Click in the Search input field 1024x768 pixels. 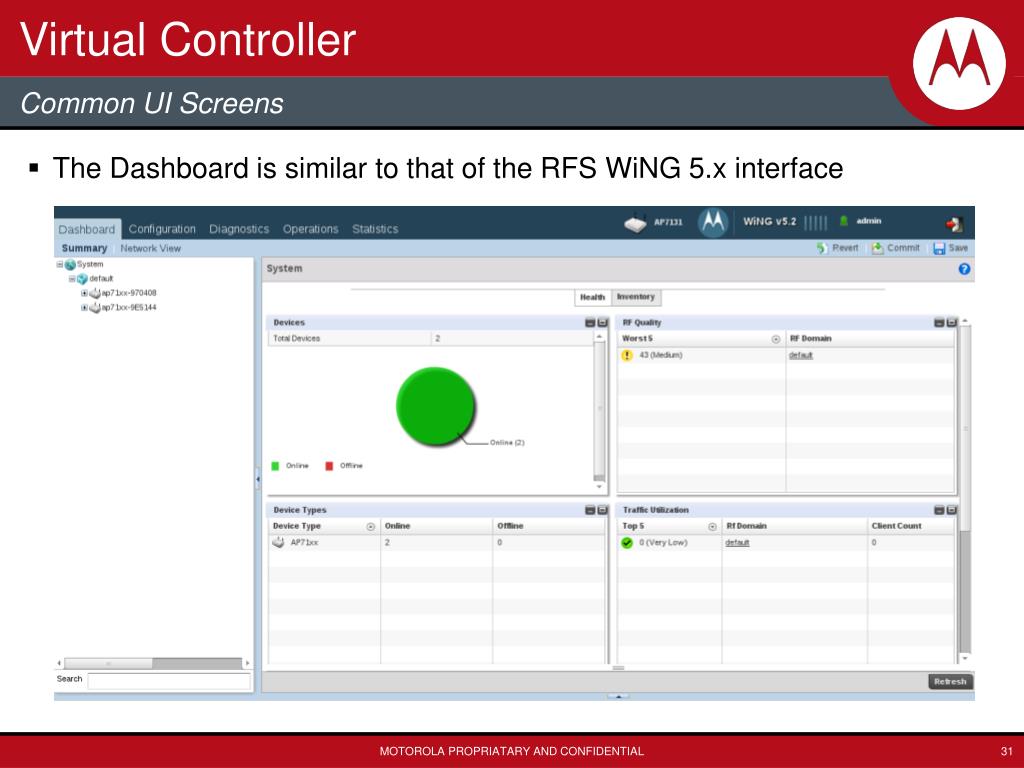[169, 681]
